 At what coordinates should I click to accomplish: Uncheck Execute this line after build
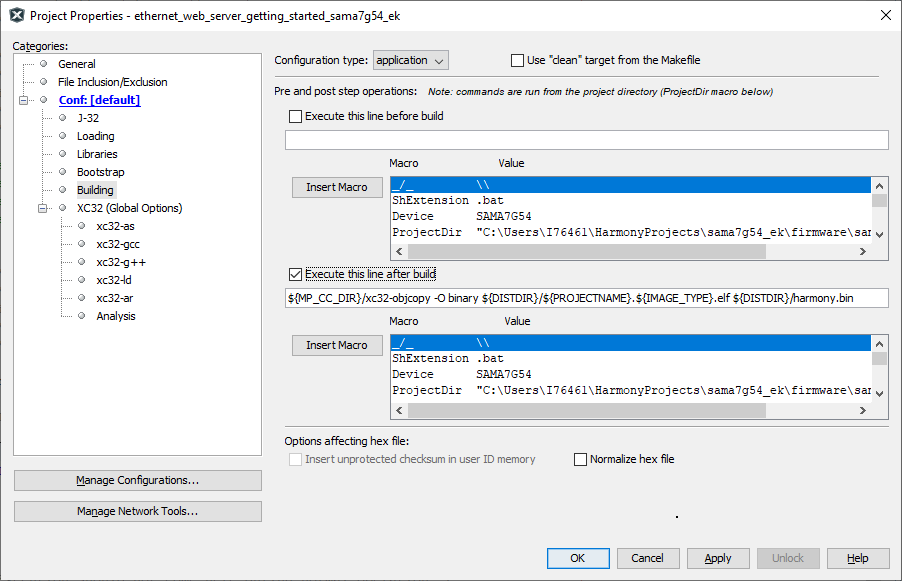click(295, 274)
